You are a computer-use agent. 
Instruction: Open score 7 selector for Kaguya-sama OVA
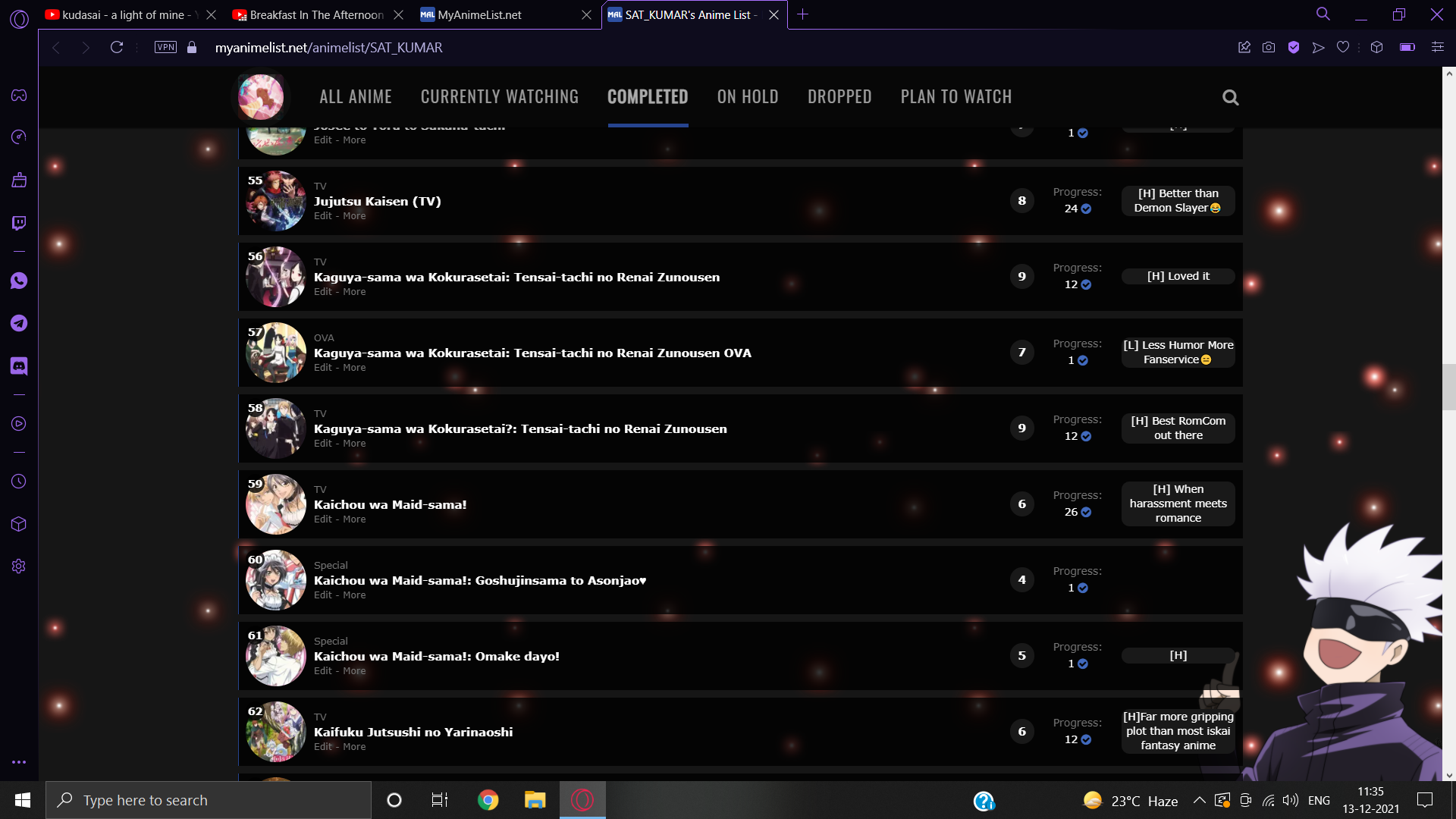pyautogui.click(x=1021, y=353)
